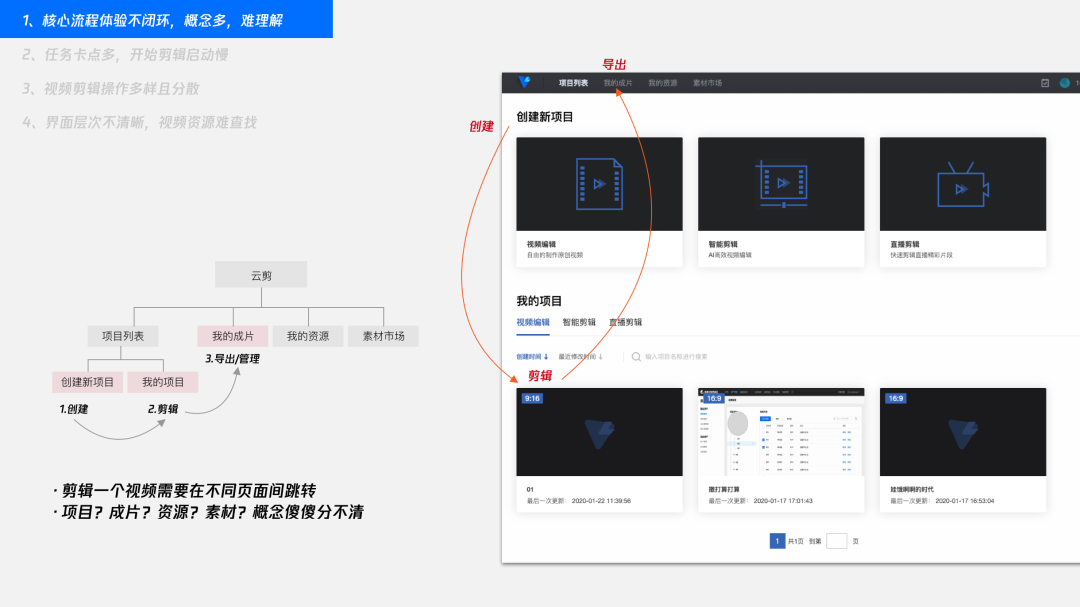This screenshot has width=1080, height=607.
Task: Click the AI高效视频编辑 description
Action: pos(730,255)
